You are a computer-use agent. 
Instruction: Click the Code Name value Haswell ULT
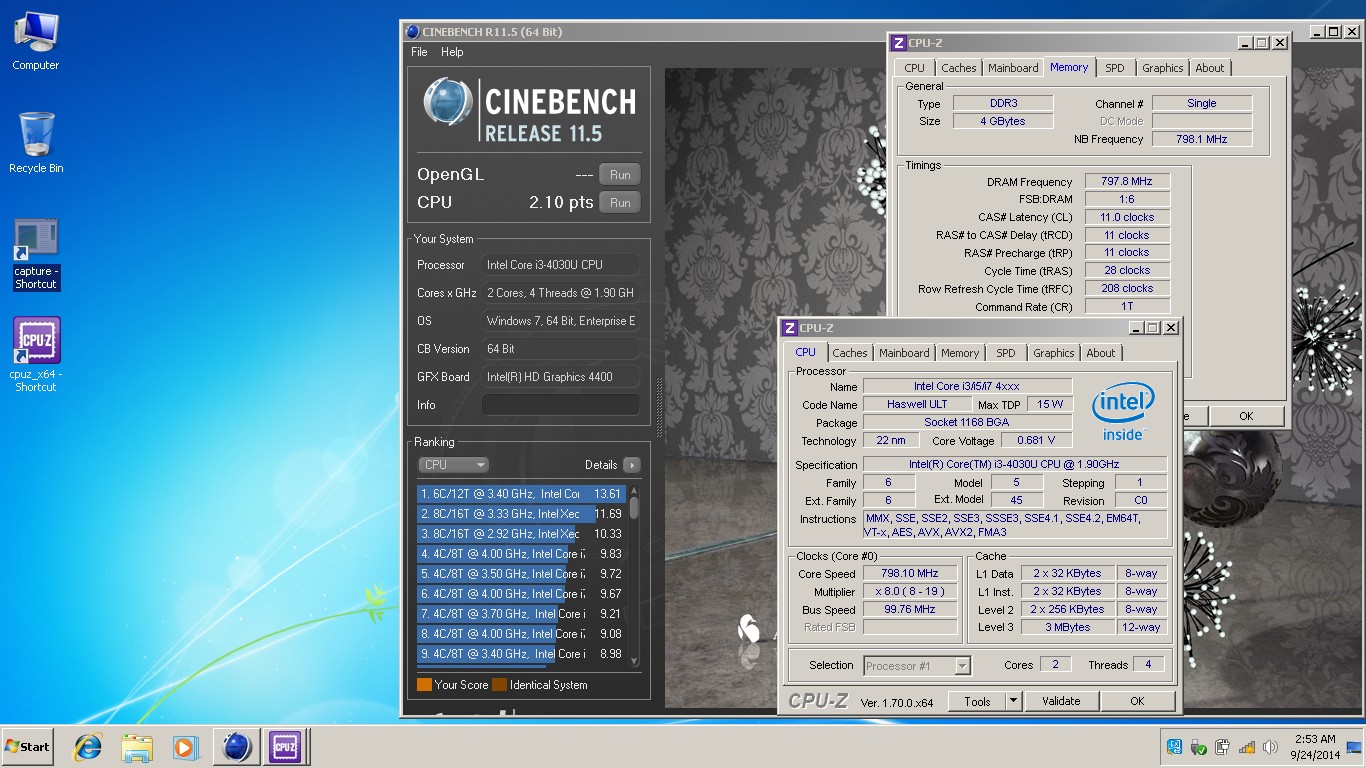[917, 404]
